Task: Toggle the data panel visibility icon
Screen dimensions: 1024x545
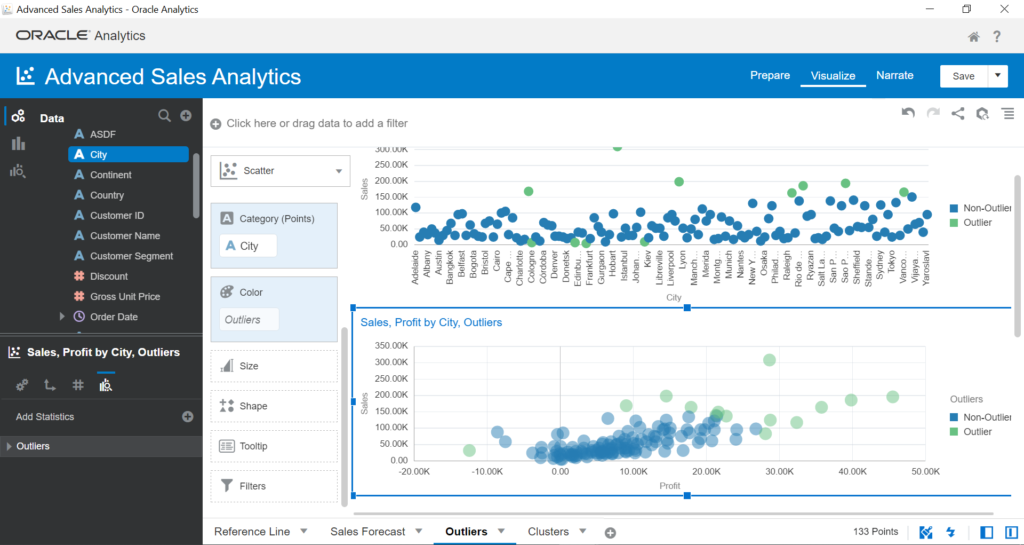Action: coord(987,532)
